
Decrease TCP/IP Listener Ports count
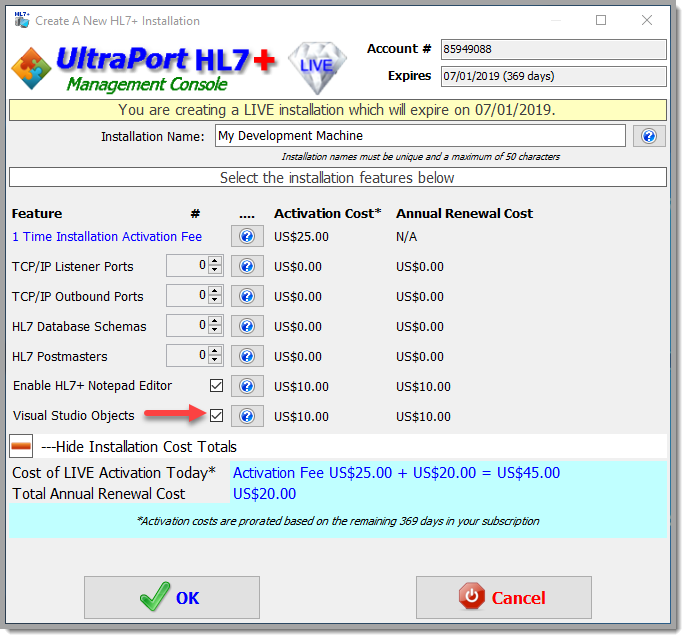(x=215, y=271)
